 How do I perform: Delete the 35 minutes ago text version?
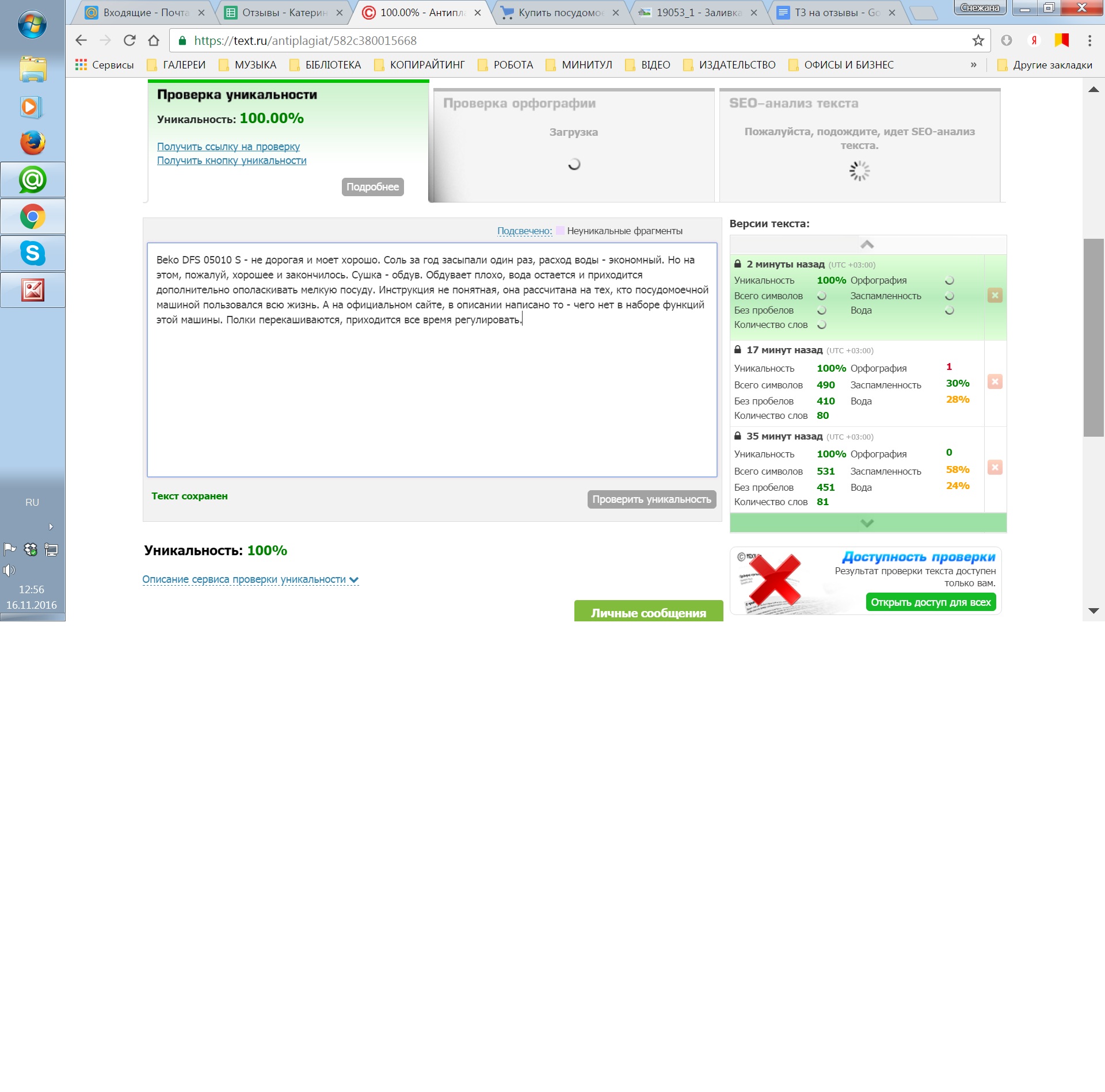coord(995,467)
